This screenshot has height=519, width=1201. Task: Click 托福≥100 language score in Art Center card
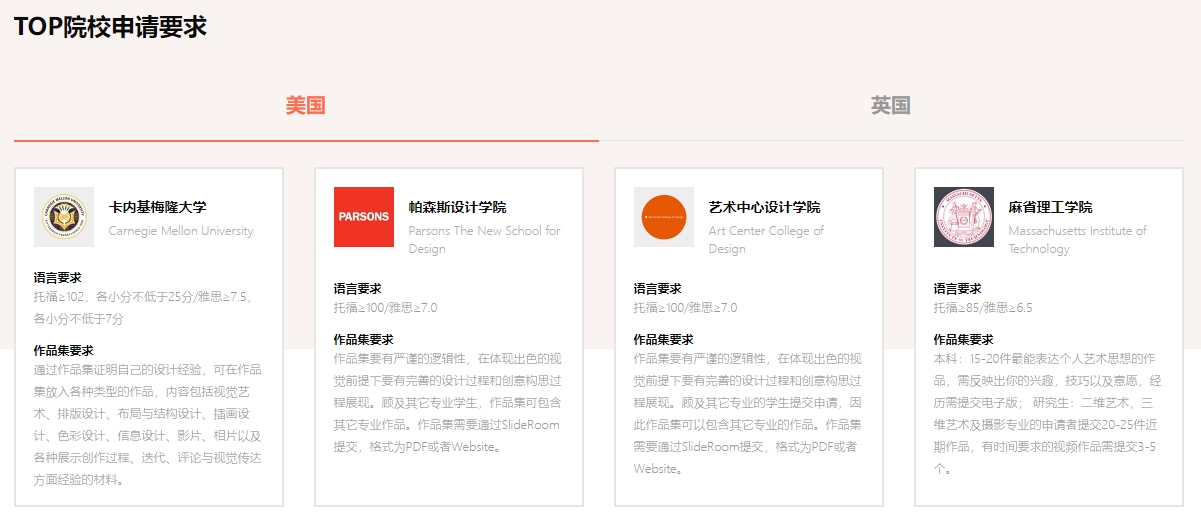685,308
